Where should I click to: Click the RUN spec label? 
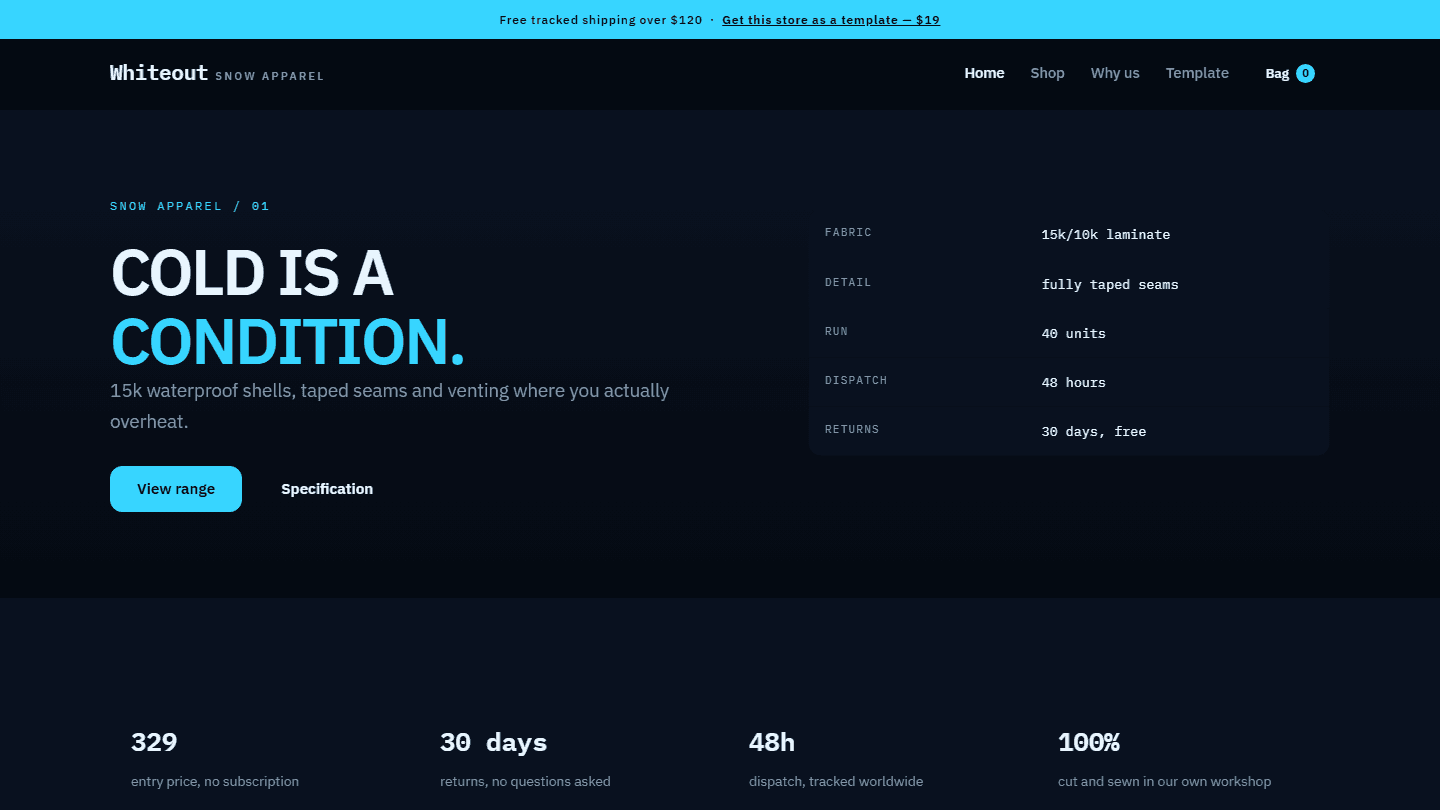836,331
